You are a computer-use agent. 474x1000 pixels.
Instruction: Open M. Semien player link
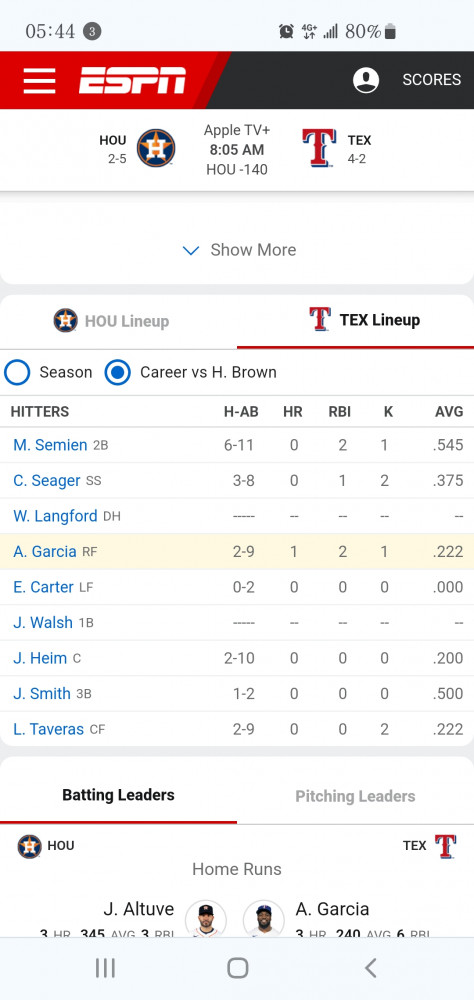(50, 445)
